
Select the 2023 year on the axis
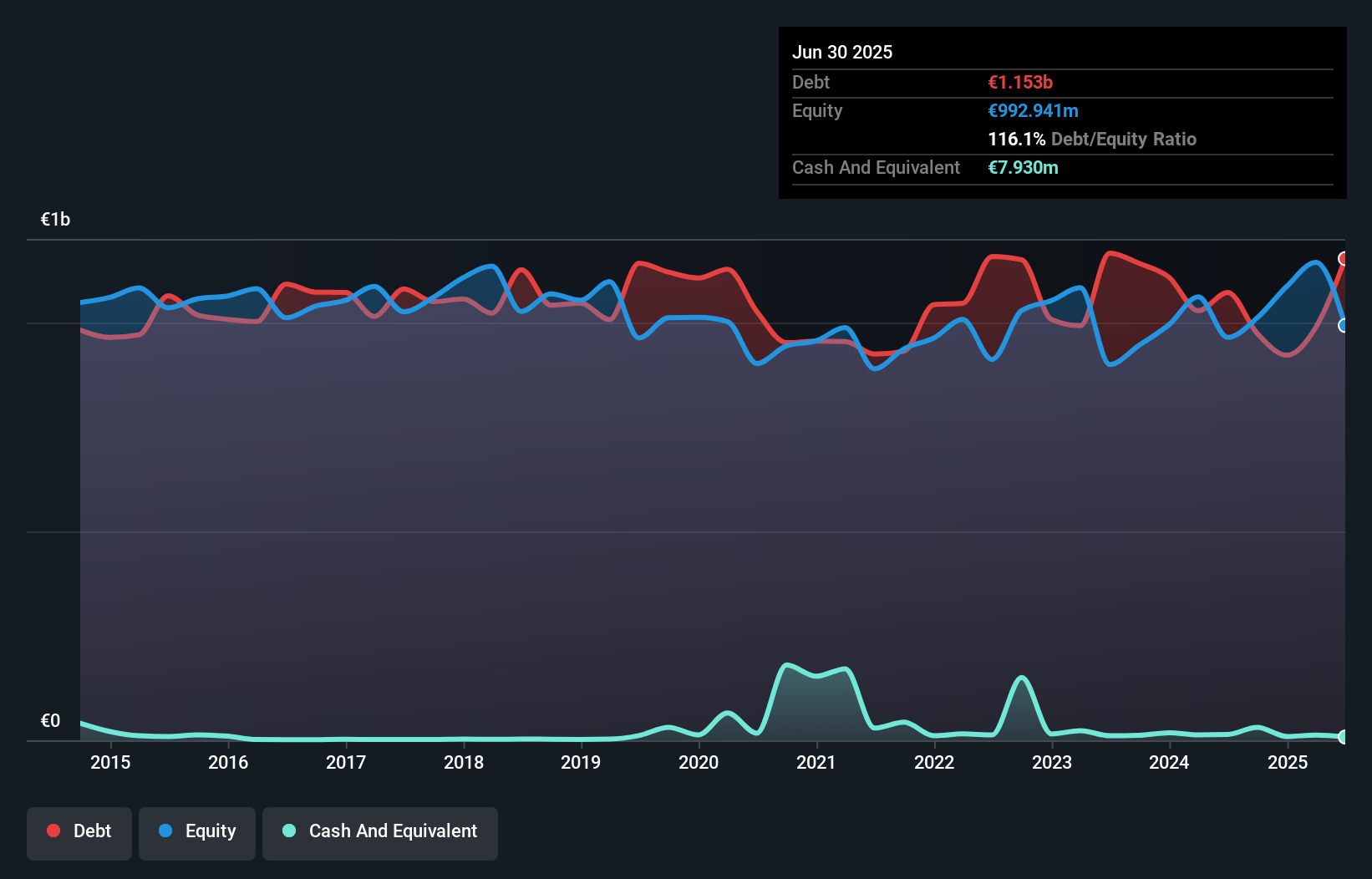[1052, 762]
